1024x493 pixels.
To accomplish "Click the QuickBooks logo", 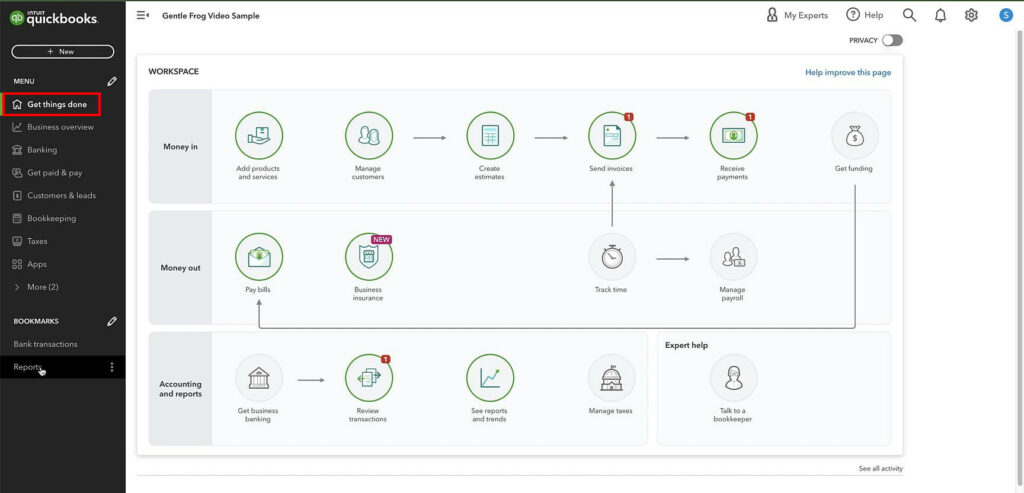I will pos(54,19).
